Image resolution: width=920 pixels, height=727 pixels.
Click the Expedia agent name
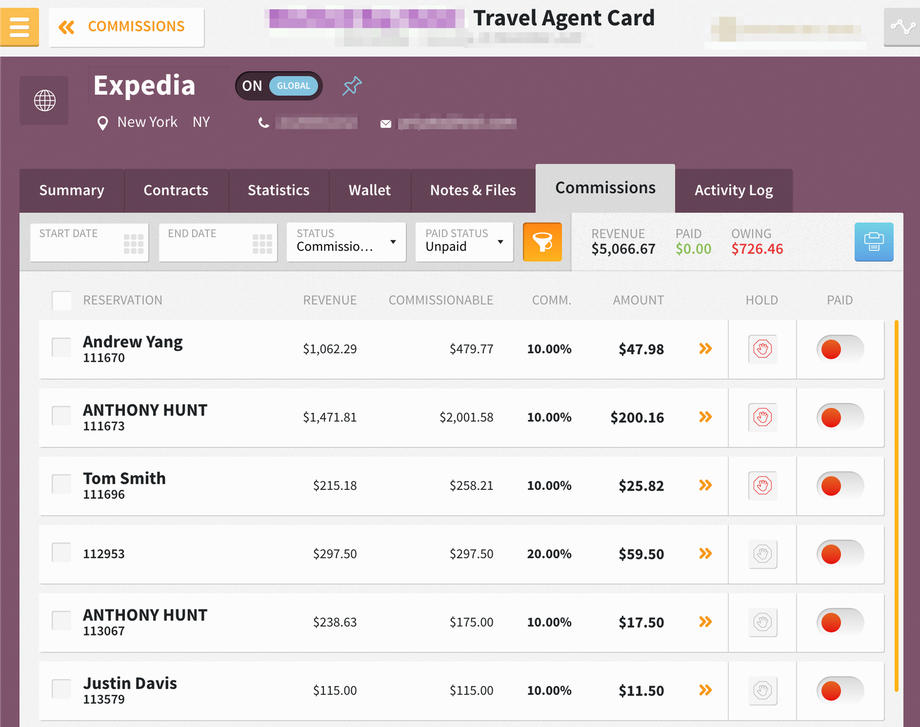click(x=144, y=86)
